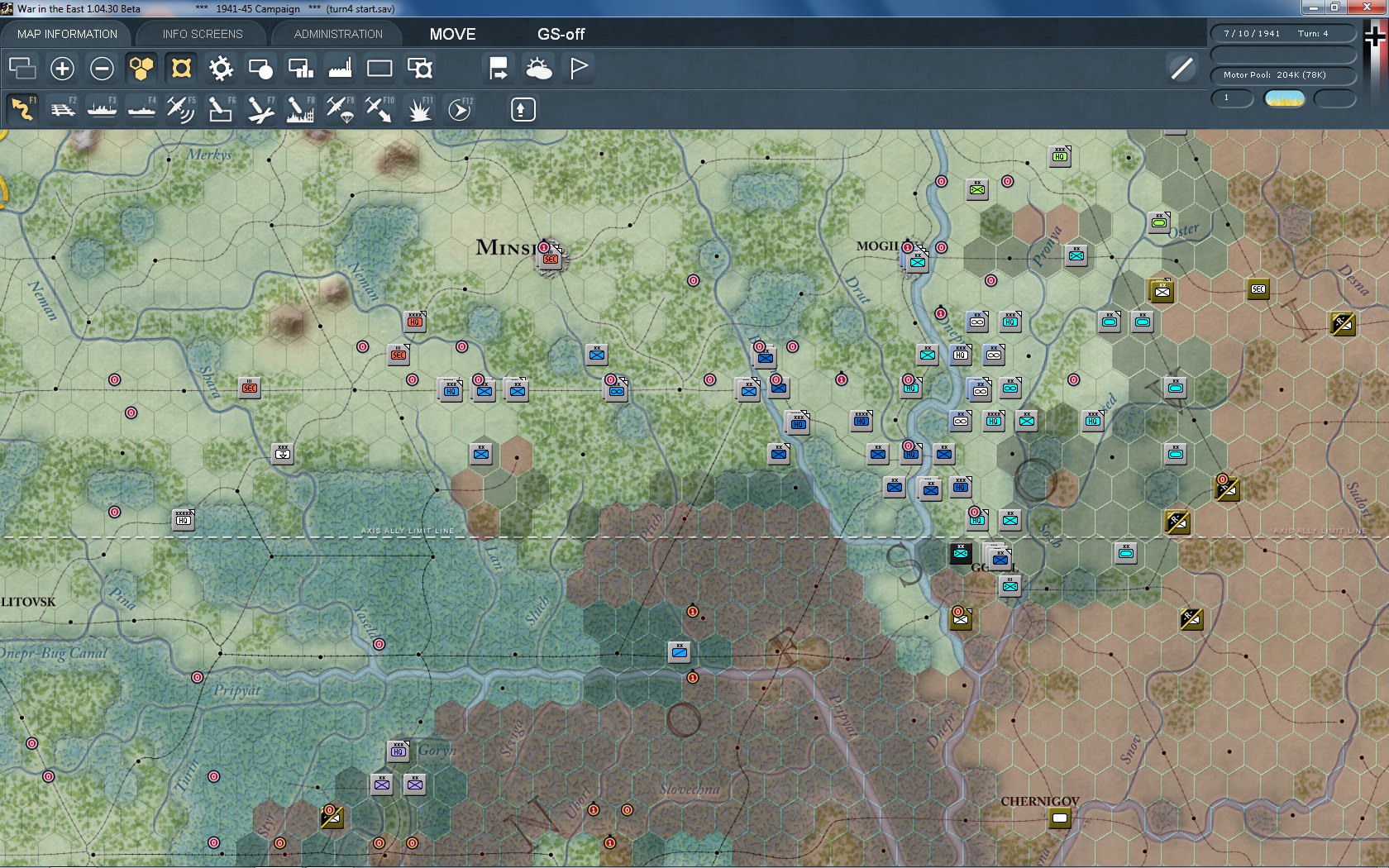Select the F5 air recon mode
The height and width of the screenshot is (868, 1389).
[181, 109]
